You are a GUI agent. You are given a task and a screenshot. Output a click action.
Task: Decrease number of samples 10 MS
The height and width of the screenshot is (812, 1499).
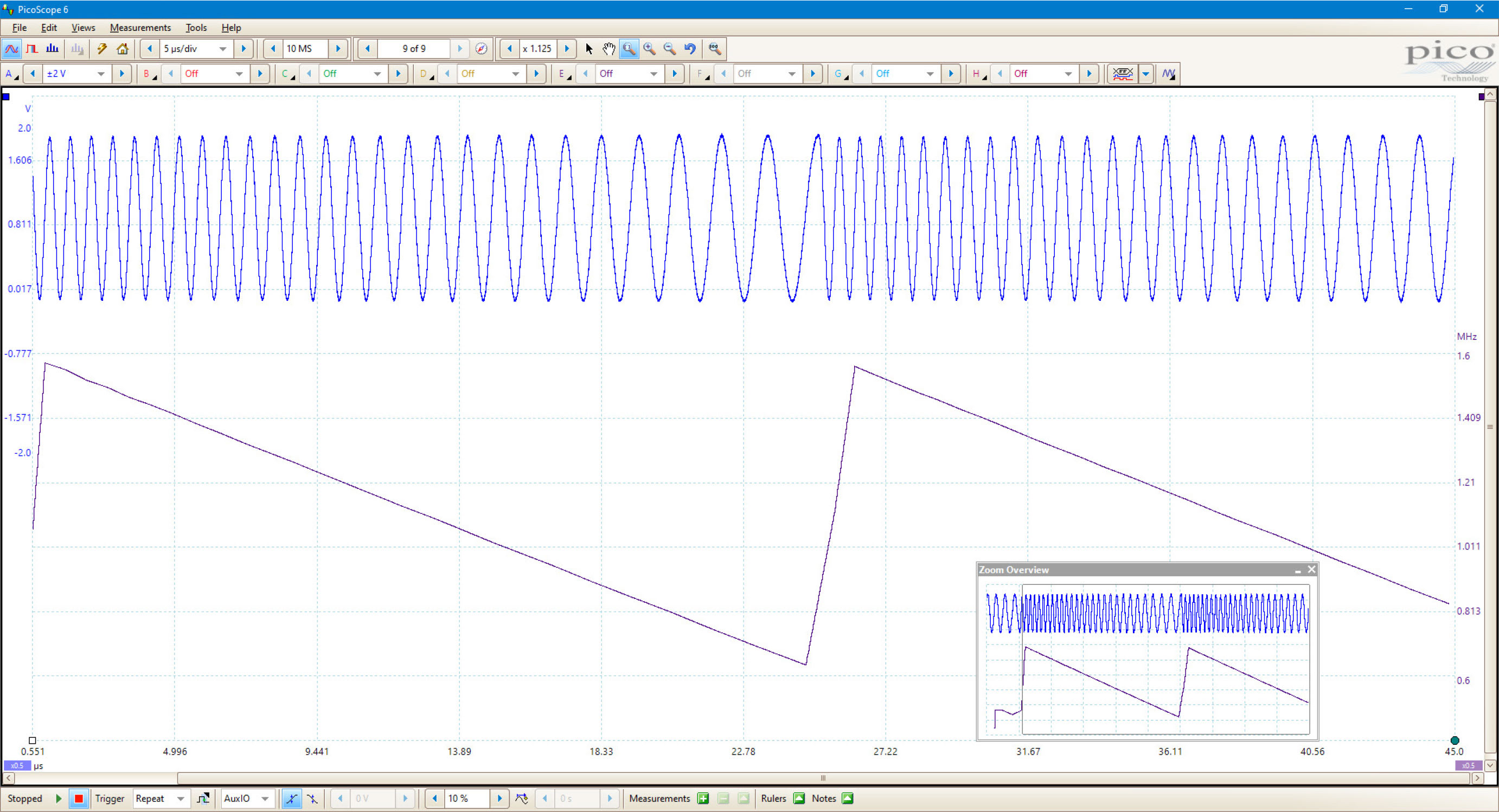point(273,49)
